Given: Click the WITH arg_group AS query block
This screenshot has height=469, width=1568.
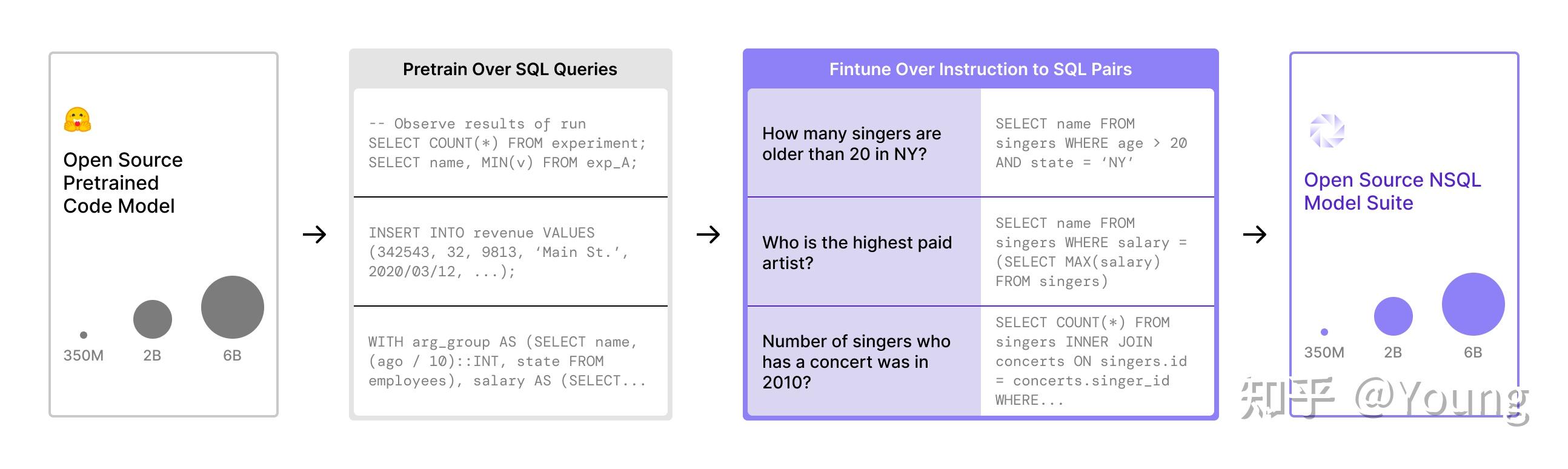Looking at the screenshot, I should pos(511,361).
